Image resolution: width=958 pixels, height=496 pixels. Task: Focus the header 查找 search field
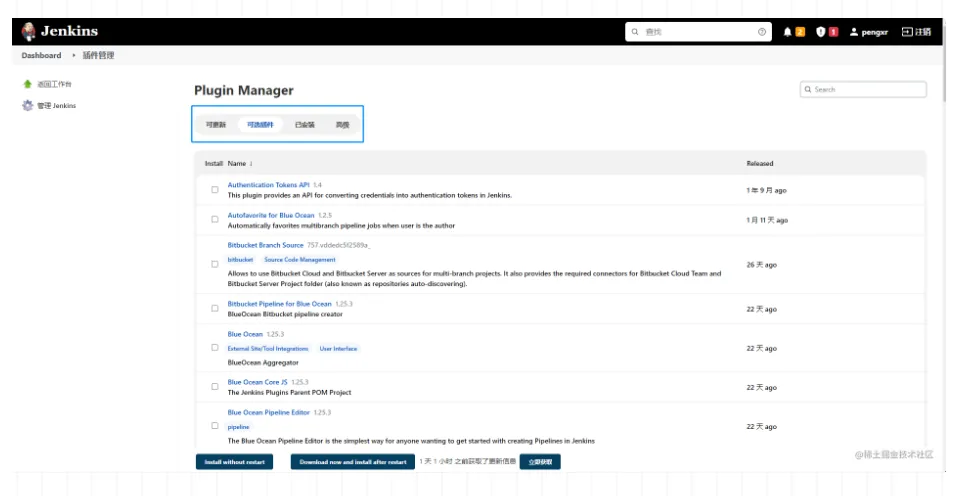(698, 32)
